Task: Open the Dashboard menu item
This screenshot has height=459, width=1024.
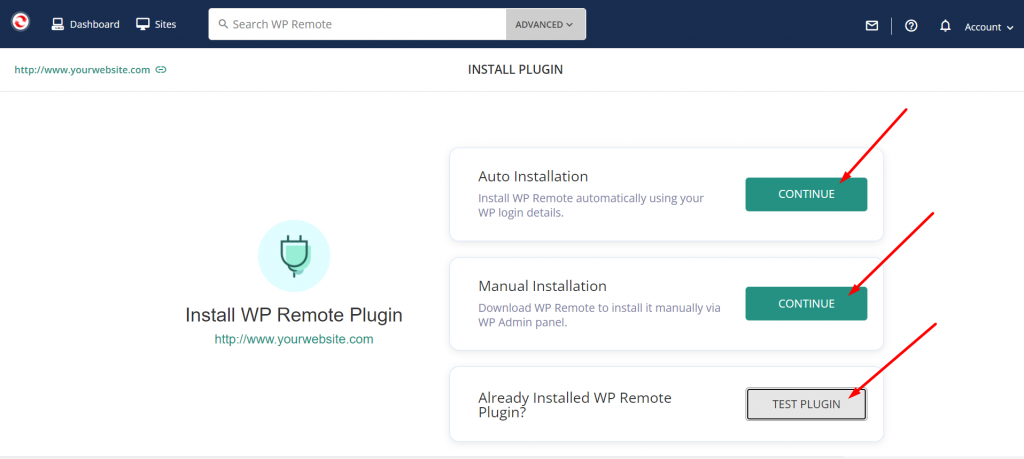Action: [86, 24]
